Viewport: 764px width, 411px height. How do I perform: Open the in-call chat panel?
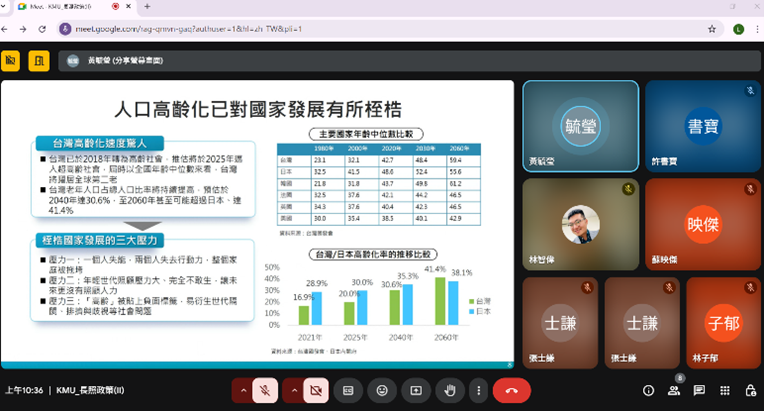click(699, 391)
